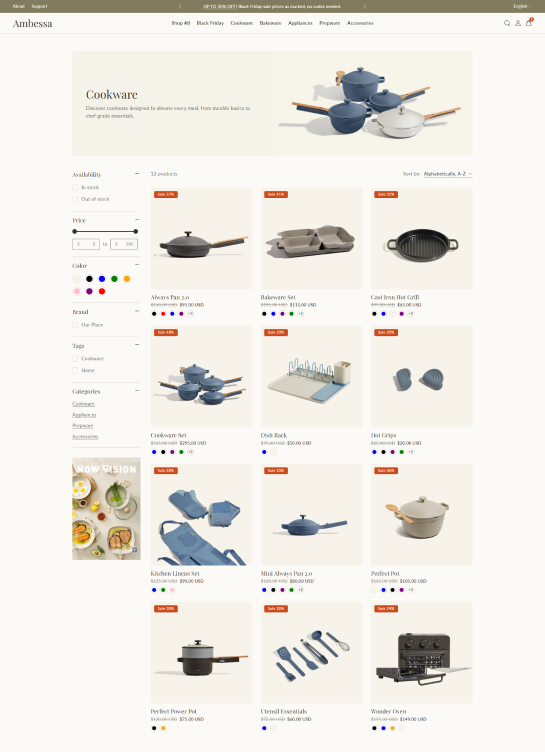Open the English language selector
The width and height of the screenshot is (545, 752).
pos(522,6)
